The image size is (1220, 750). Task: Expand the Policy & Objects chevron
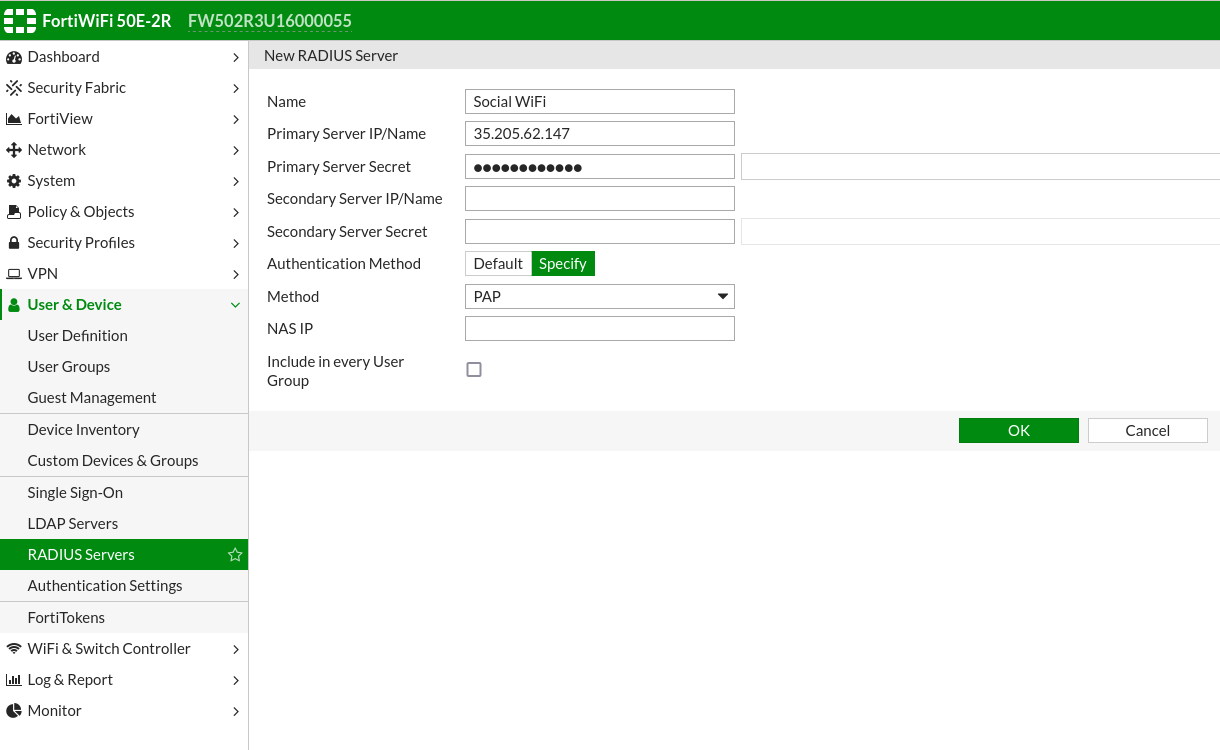click(235, 212)
